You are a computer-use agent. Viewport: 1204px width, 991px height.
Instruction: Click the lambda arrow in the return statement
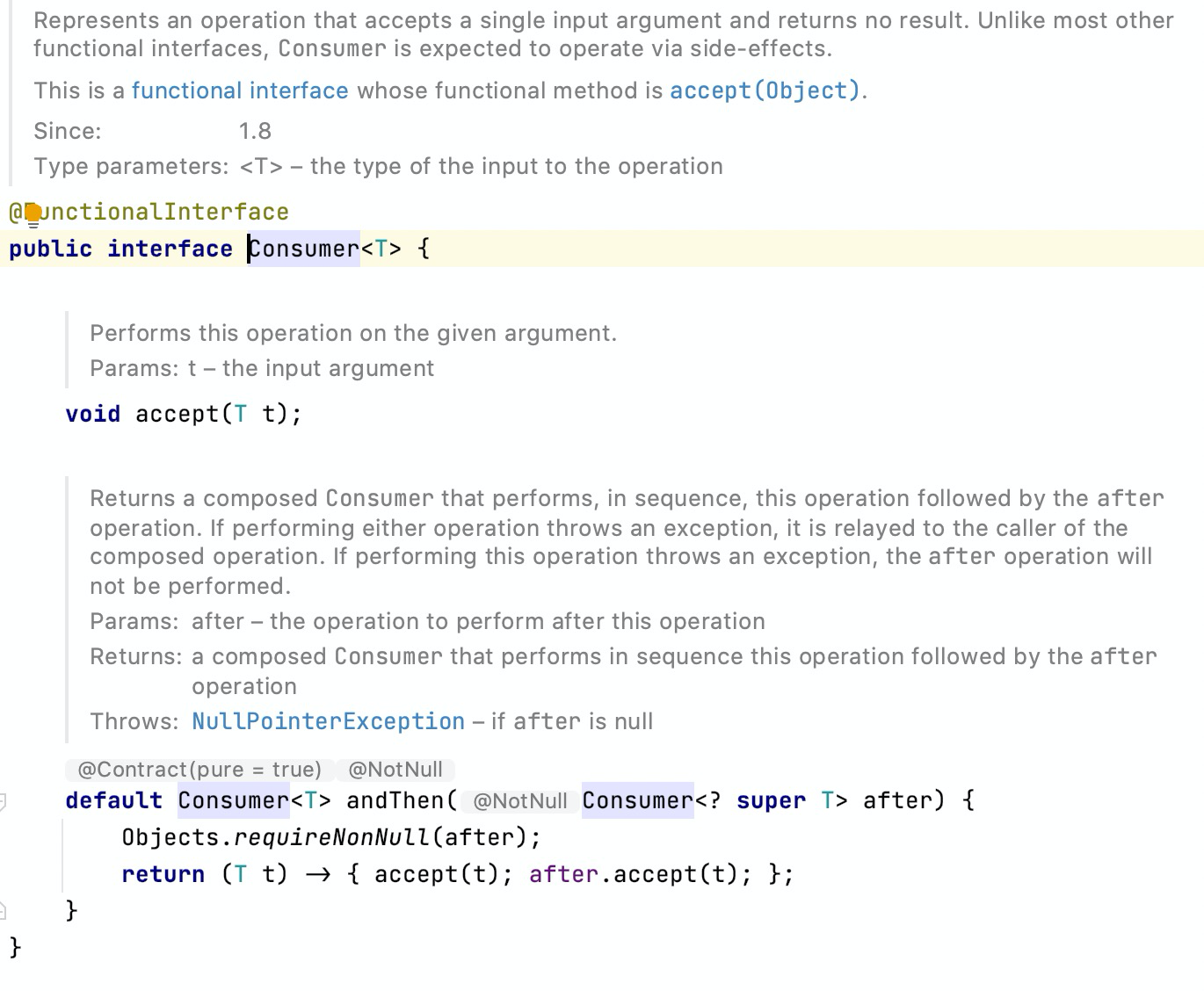coord(317,874)
